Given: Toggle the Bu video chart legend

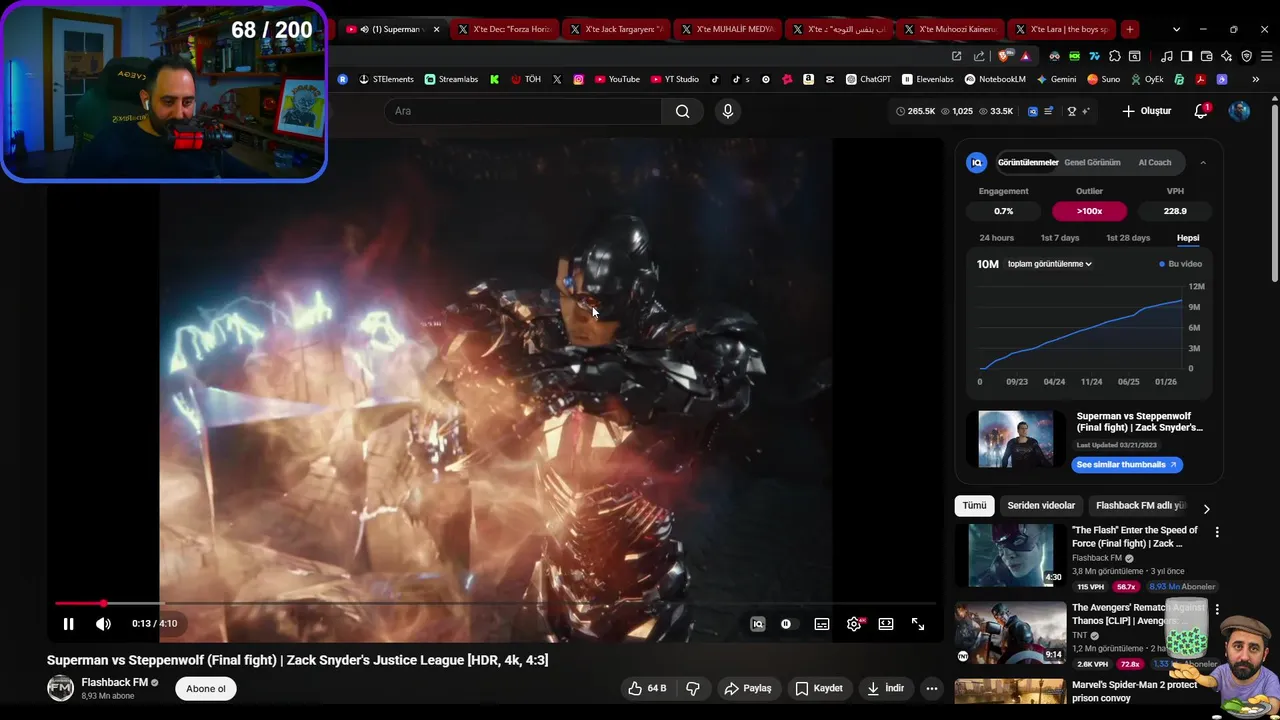Looking at the screenshot, I should point(1180,264).
